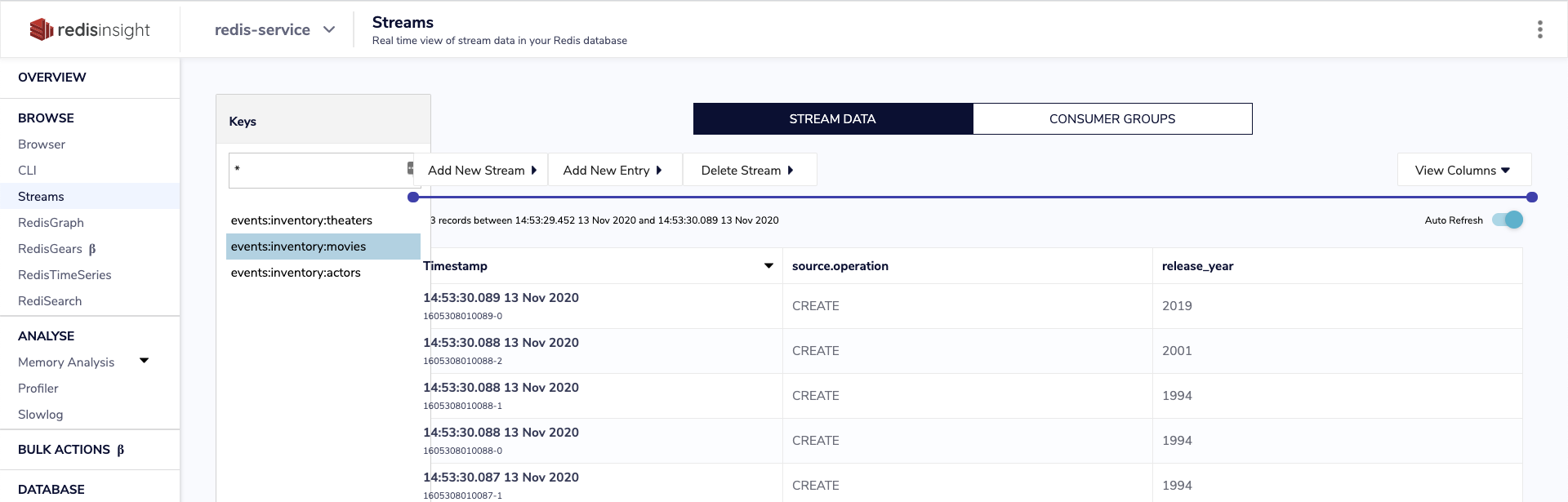1568x502 pixels.
Task: Focus the keys filter input field
Action: click(318, 170)
